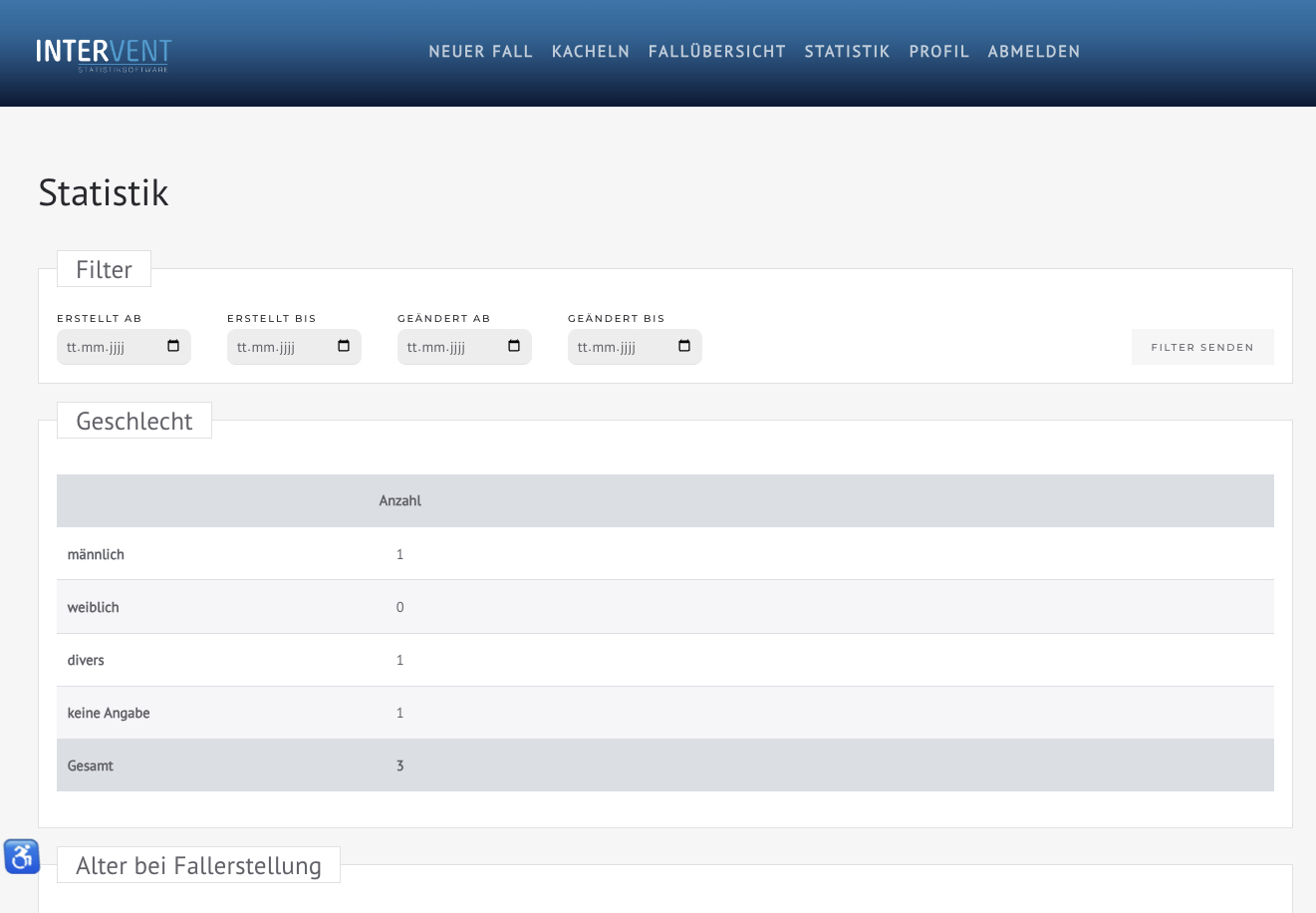This screenshot has width=1316, height=913.
Task: Focus the Geändert bis date field
Action: (x=619, y=348)
